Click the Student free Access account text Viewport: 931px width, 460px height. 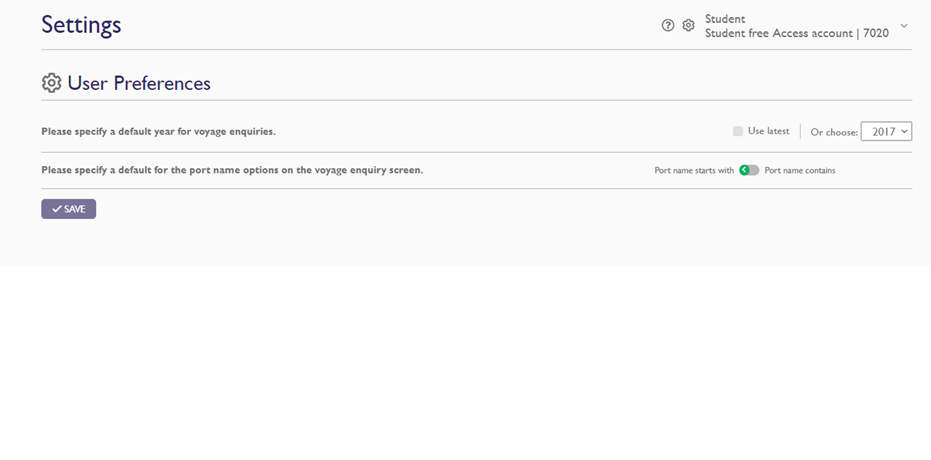[797, 33]
